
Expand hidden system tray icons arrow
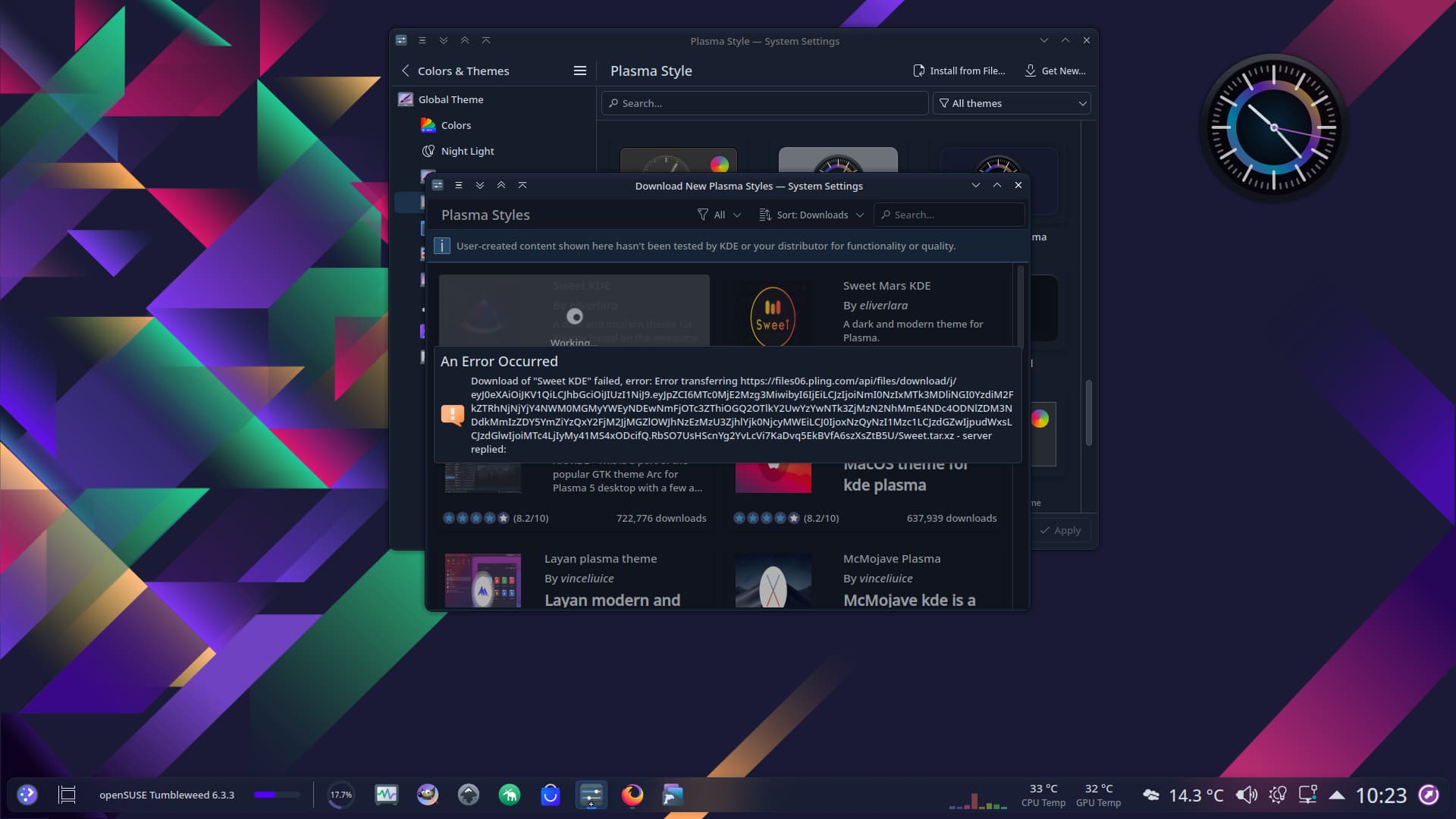click(x=1337, y=795)
